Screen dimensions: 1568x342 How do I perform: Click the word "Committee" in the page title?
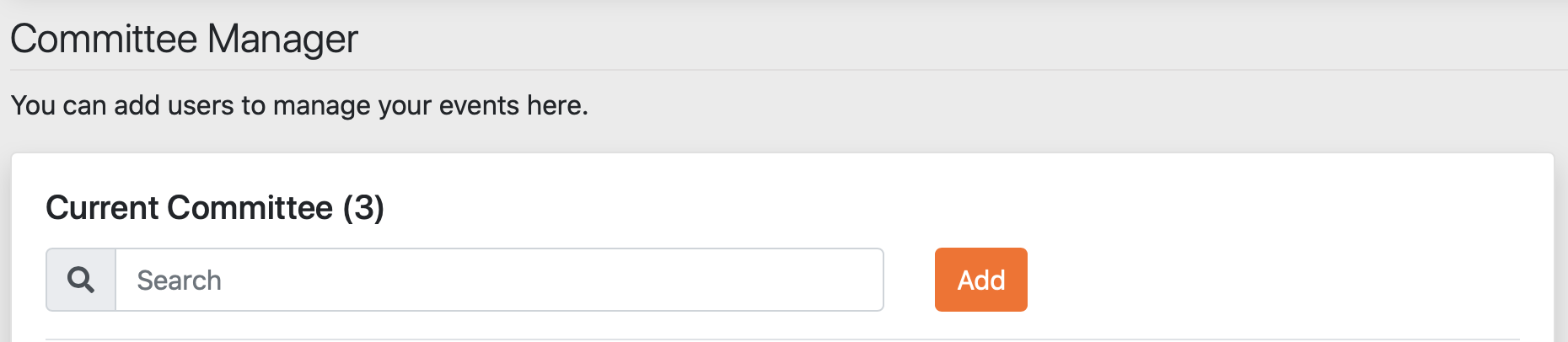[x=104, y=39]
